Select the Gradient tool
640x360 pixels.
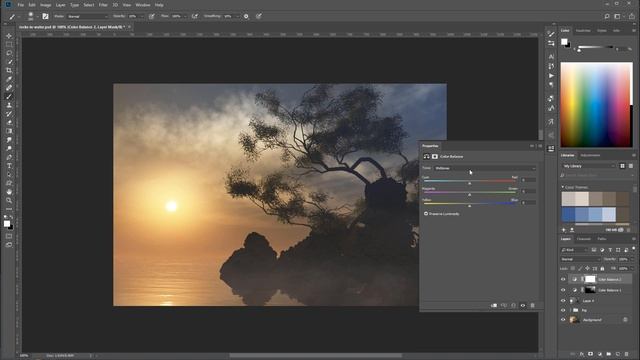9,131
